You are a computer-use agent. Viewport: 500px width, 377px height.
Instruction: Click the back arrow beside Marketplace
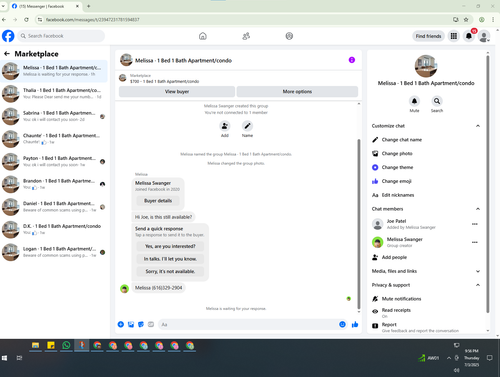pyautogui.click(x=7, y=54)
